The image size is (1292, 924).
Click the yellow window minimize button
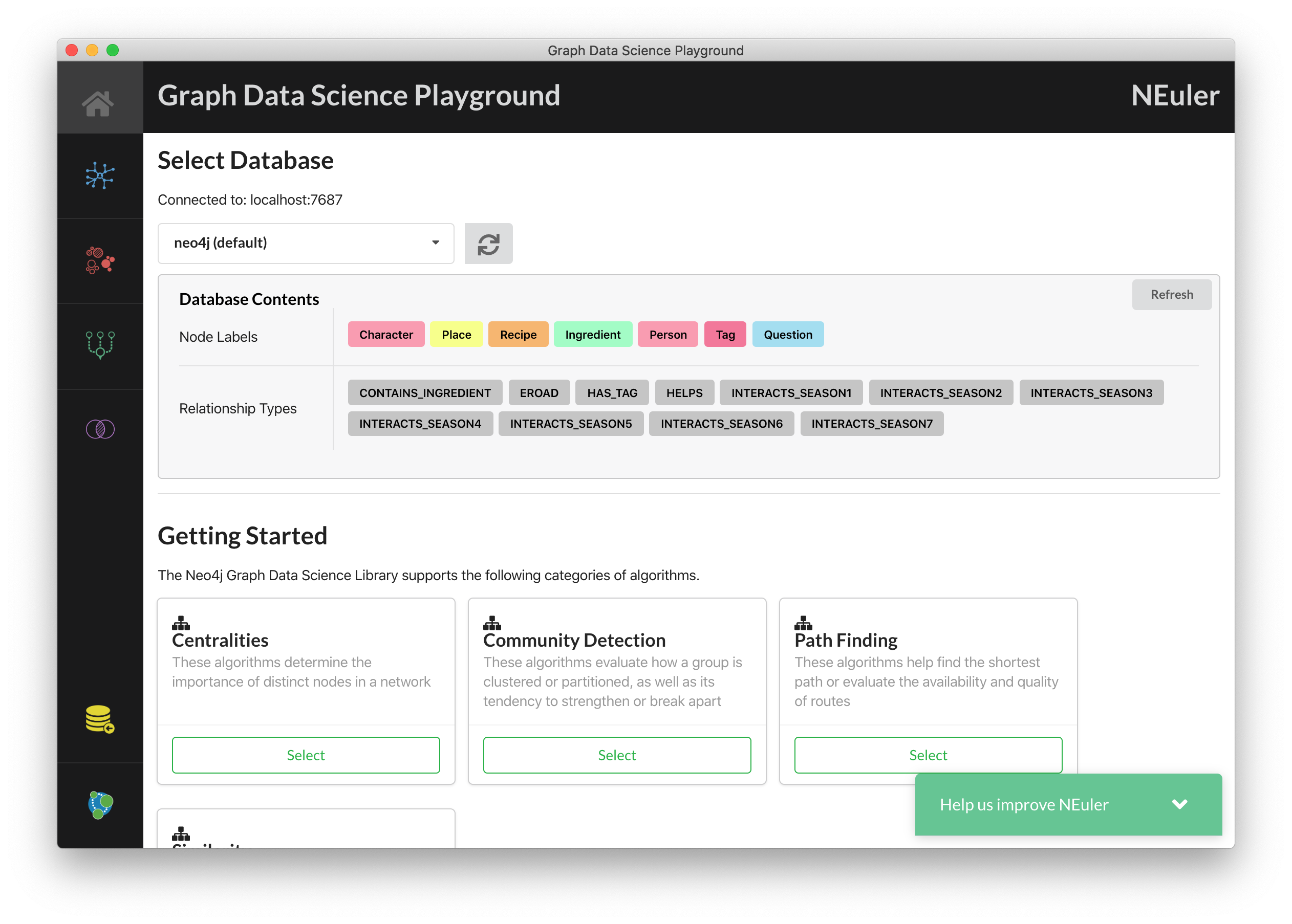(92, 50)
